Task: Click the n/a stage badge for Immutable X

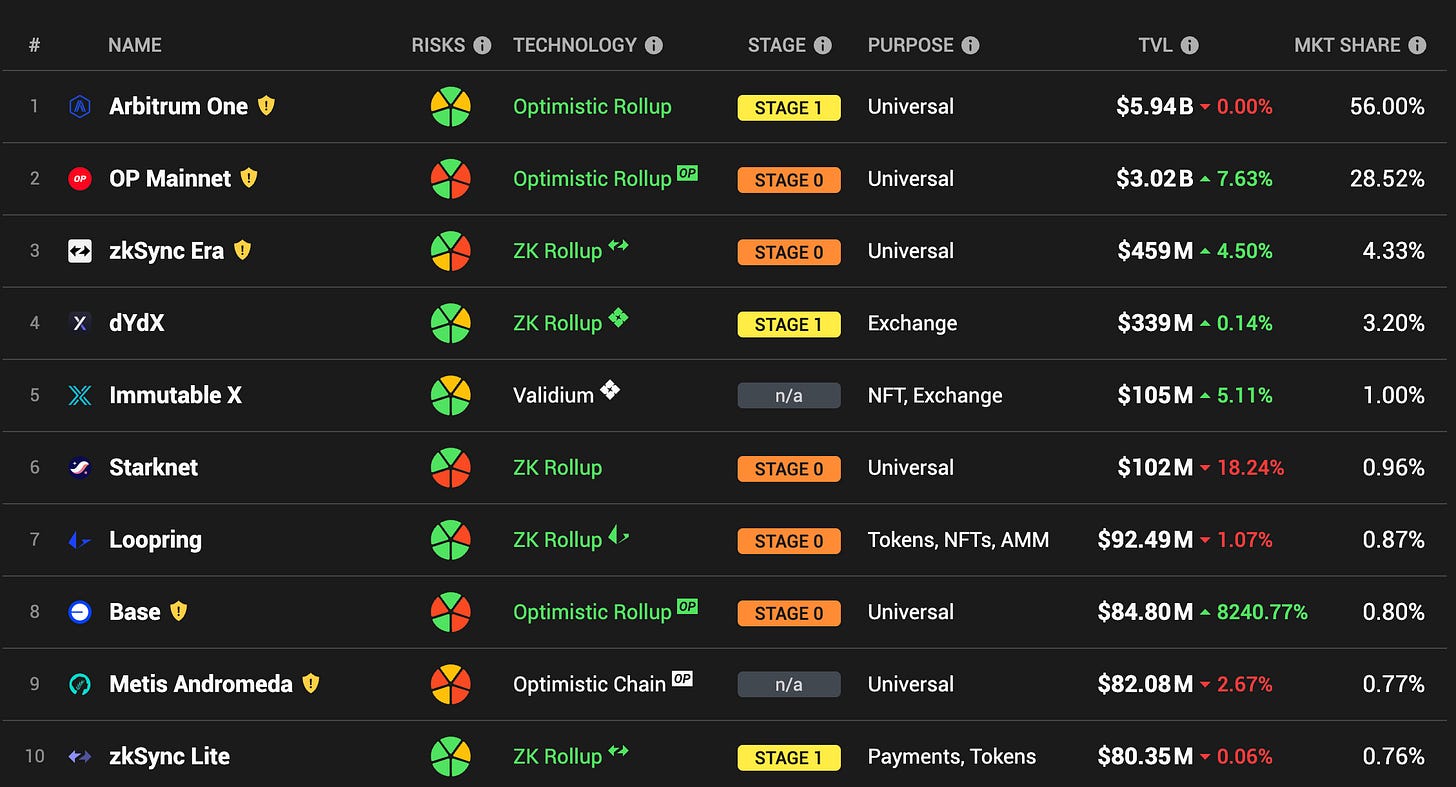Action: (789, 396)
